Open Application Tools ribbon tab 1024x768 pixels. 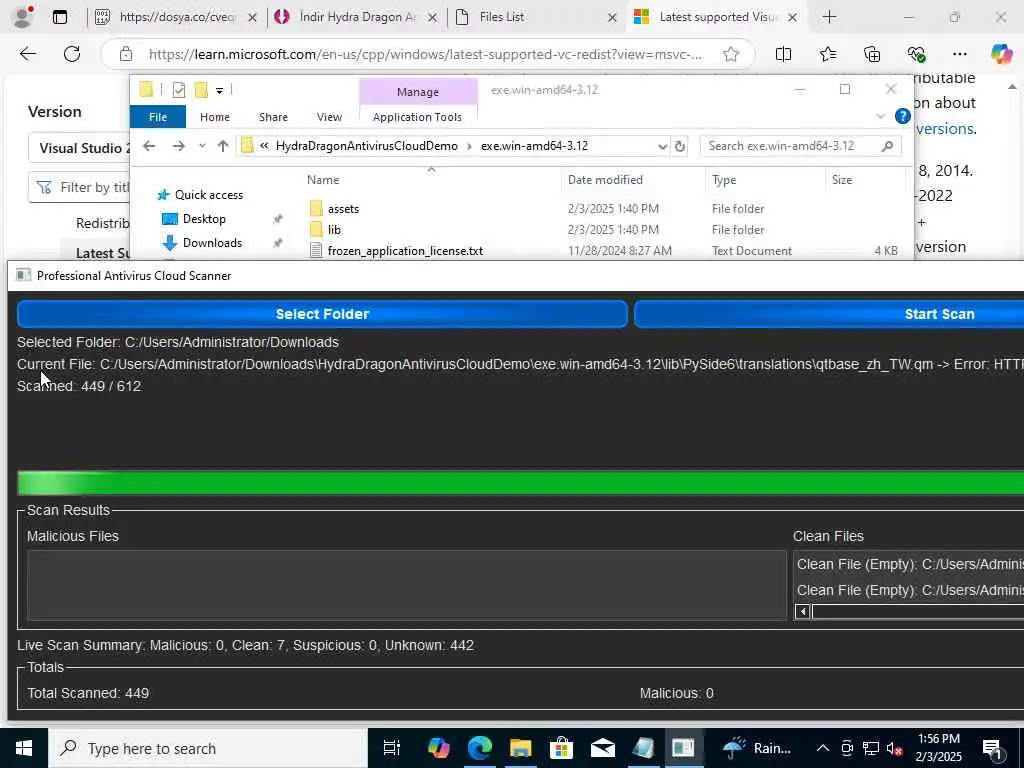point(417,117)
